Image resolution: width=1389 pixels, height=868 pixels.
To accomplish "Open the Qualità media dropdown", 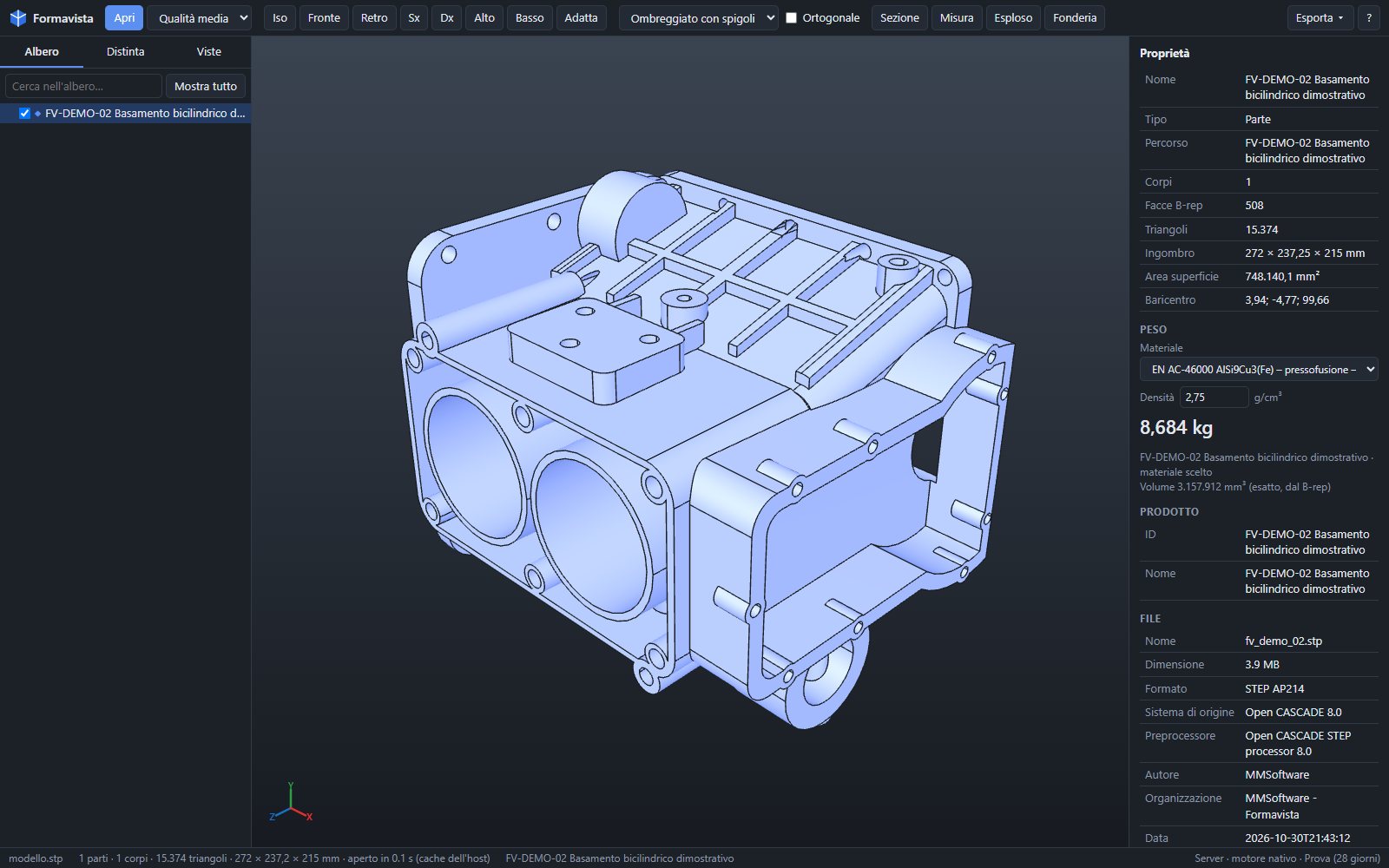I will (199, 18).
